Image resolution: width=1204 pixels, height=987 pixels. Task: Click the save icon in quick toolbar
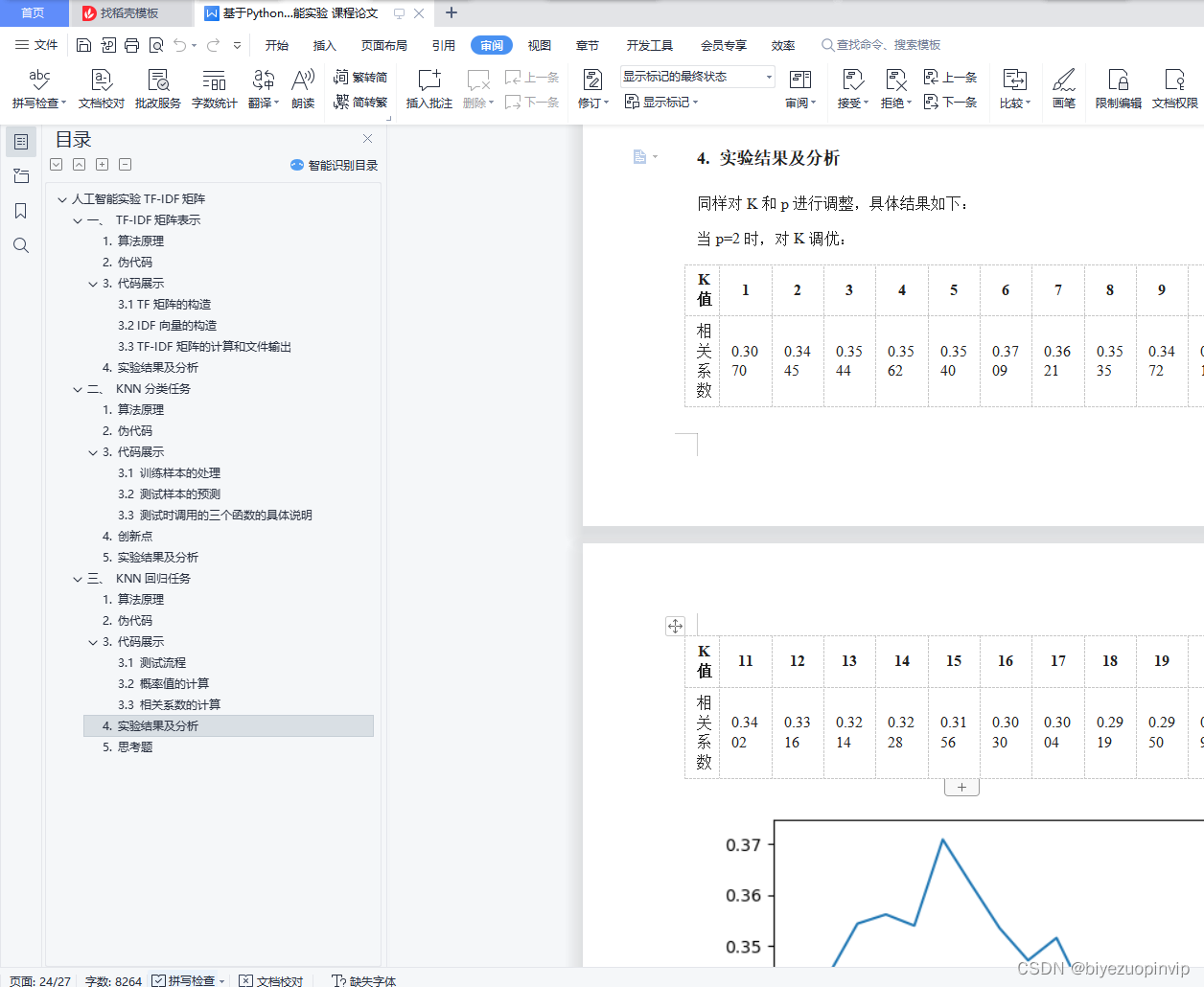(x=83, y=45)
